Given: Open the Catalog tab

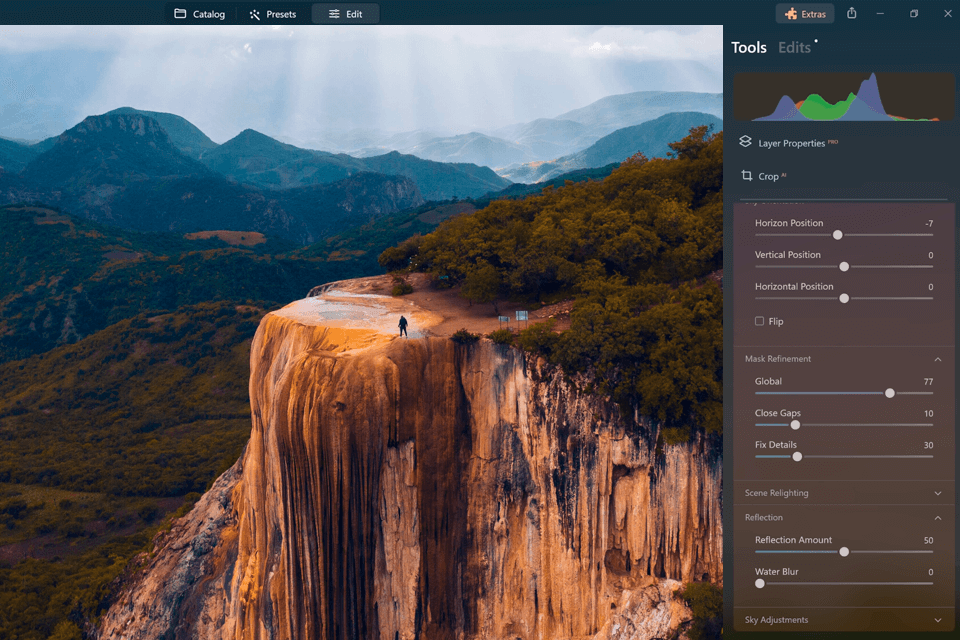Looking at the screenshot, I should click(x=200, y=13).
